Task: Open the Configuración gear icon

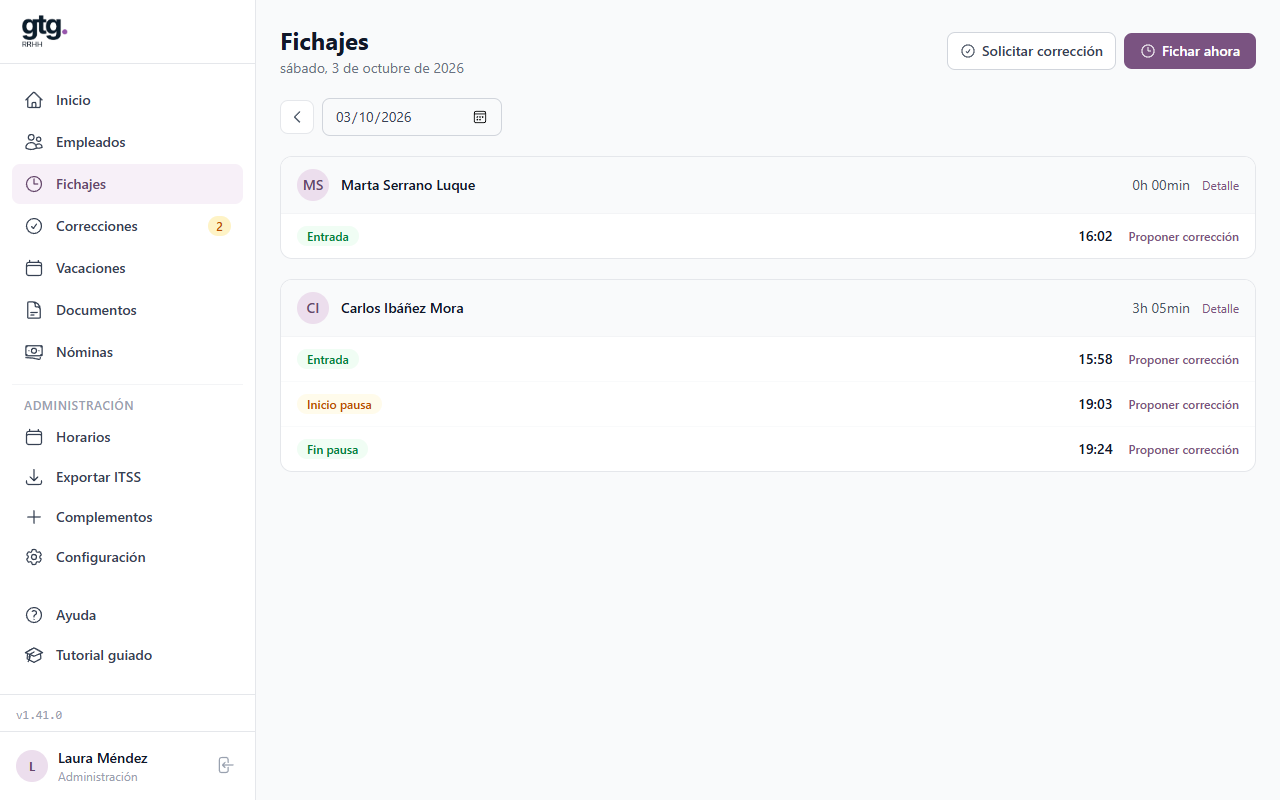Action: [x=34, y=557]
